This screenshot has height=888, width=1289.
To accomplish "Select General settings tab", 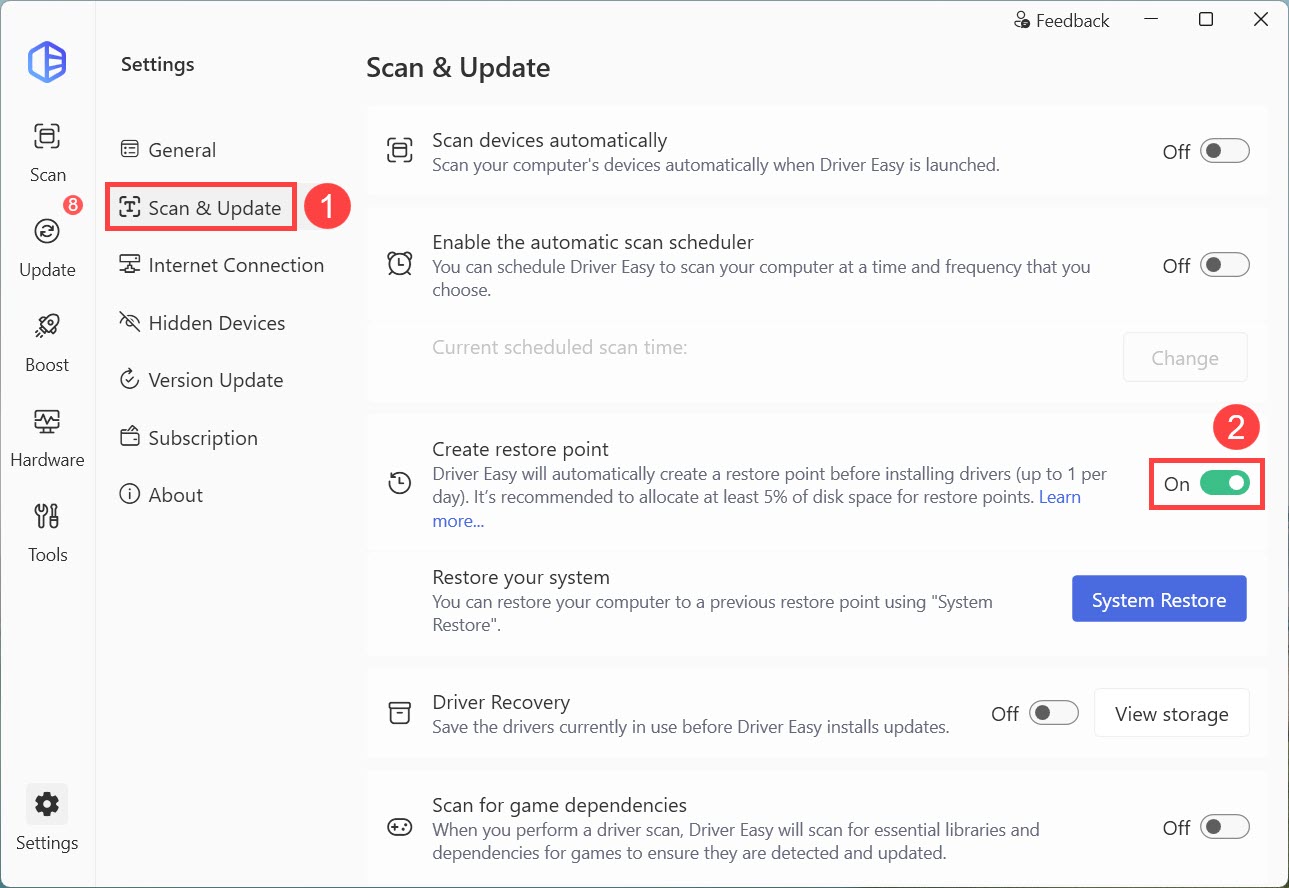I will click(x=168, y=150).
